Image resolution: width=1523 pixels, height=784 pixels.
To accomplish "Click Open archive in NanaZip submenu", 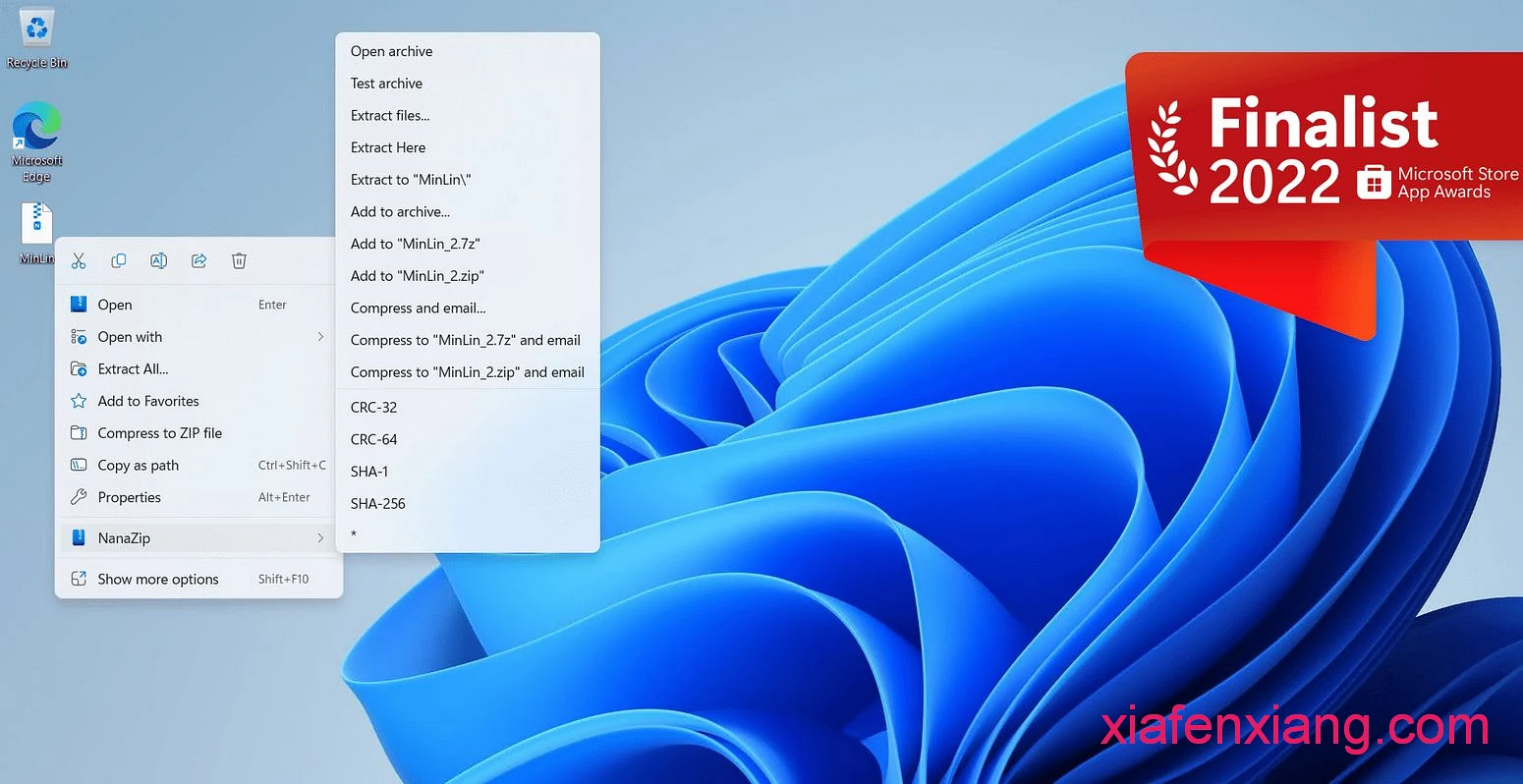I will (391, 51).
